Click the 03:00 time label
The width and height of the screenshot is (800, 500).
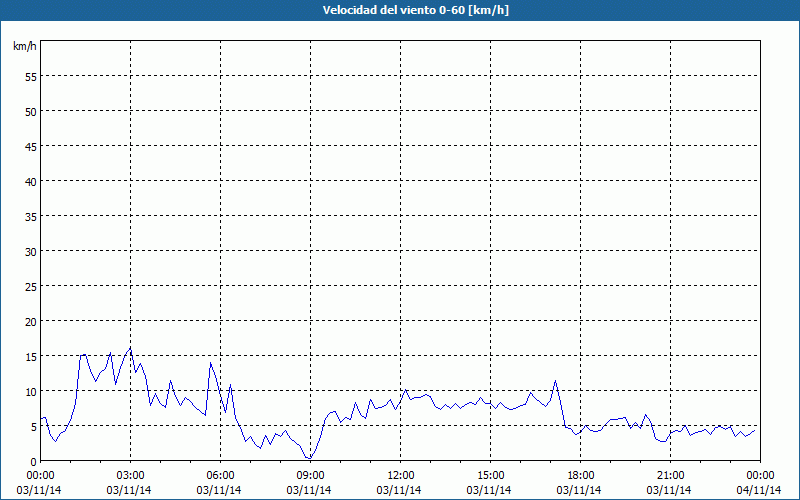pyautogui.click(x=130, y=476)
